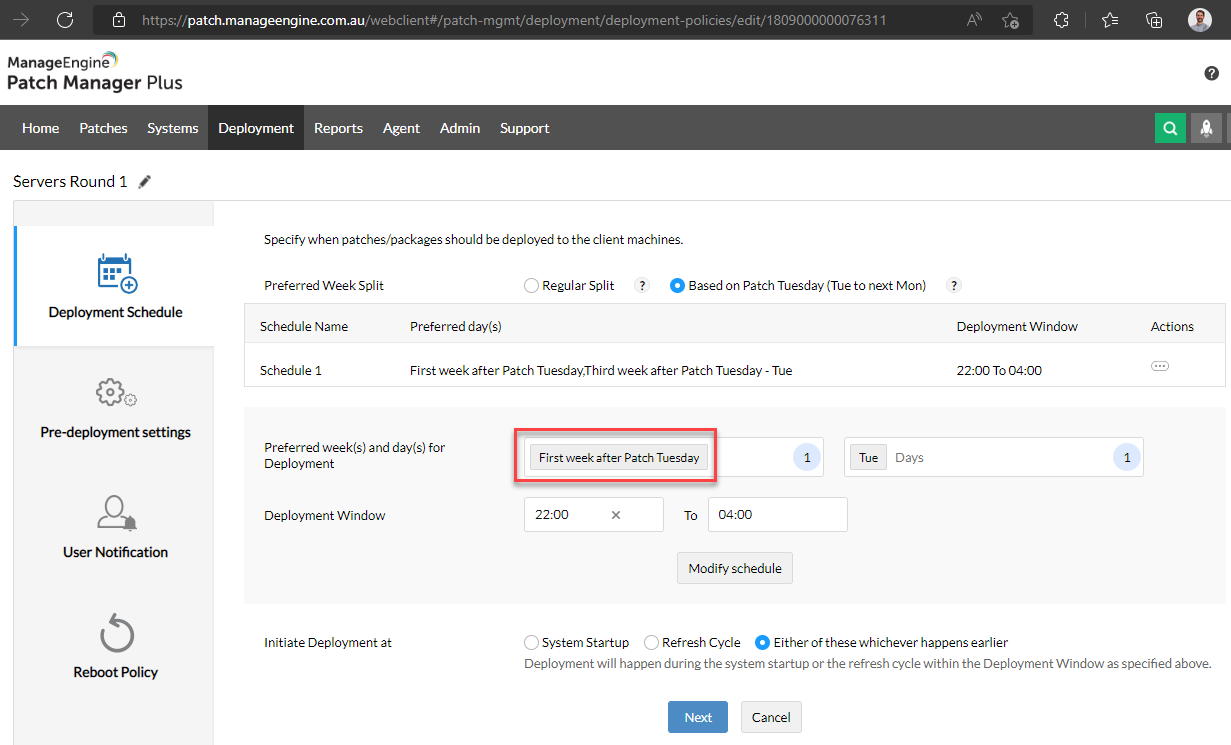Expand the Days selection dropdown
The height and width of the screenshot is (745, 1231).
pyautogui.click(x=1000, y=457)
